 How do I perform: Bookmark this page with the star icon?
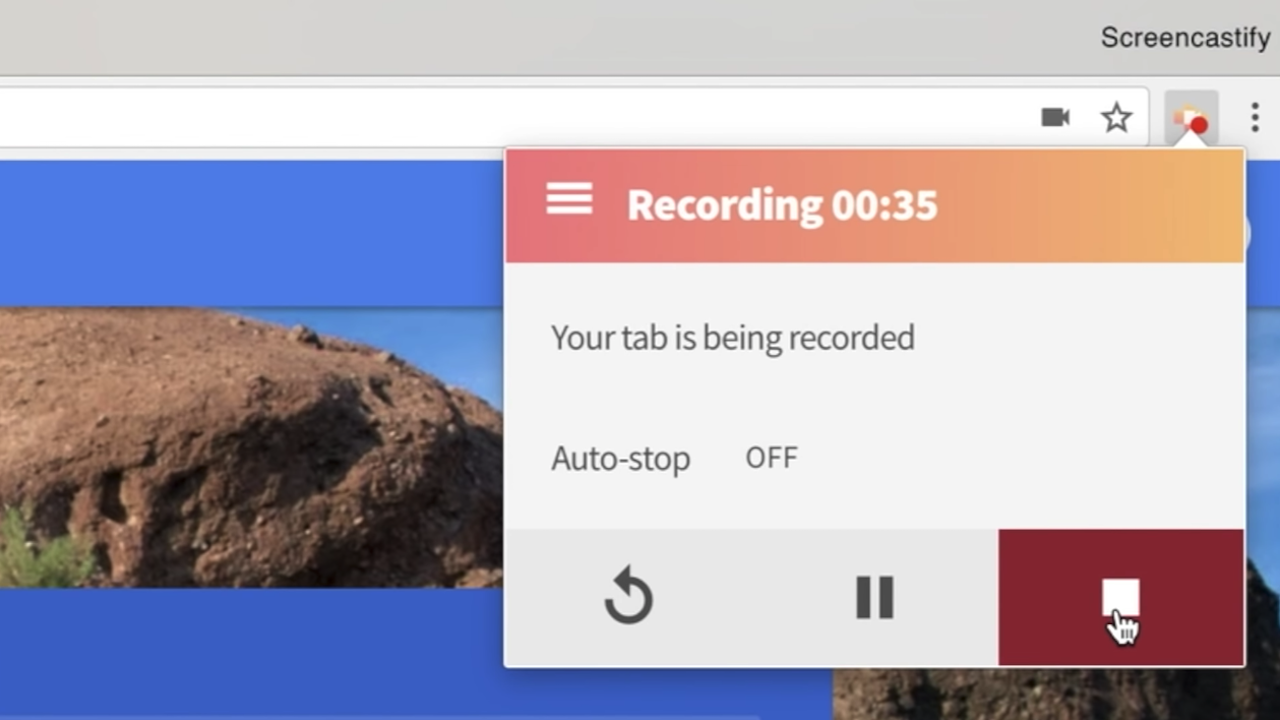tap(1116, 118)
